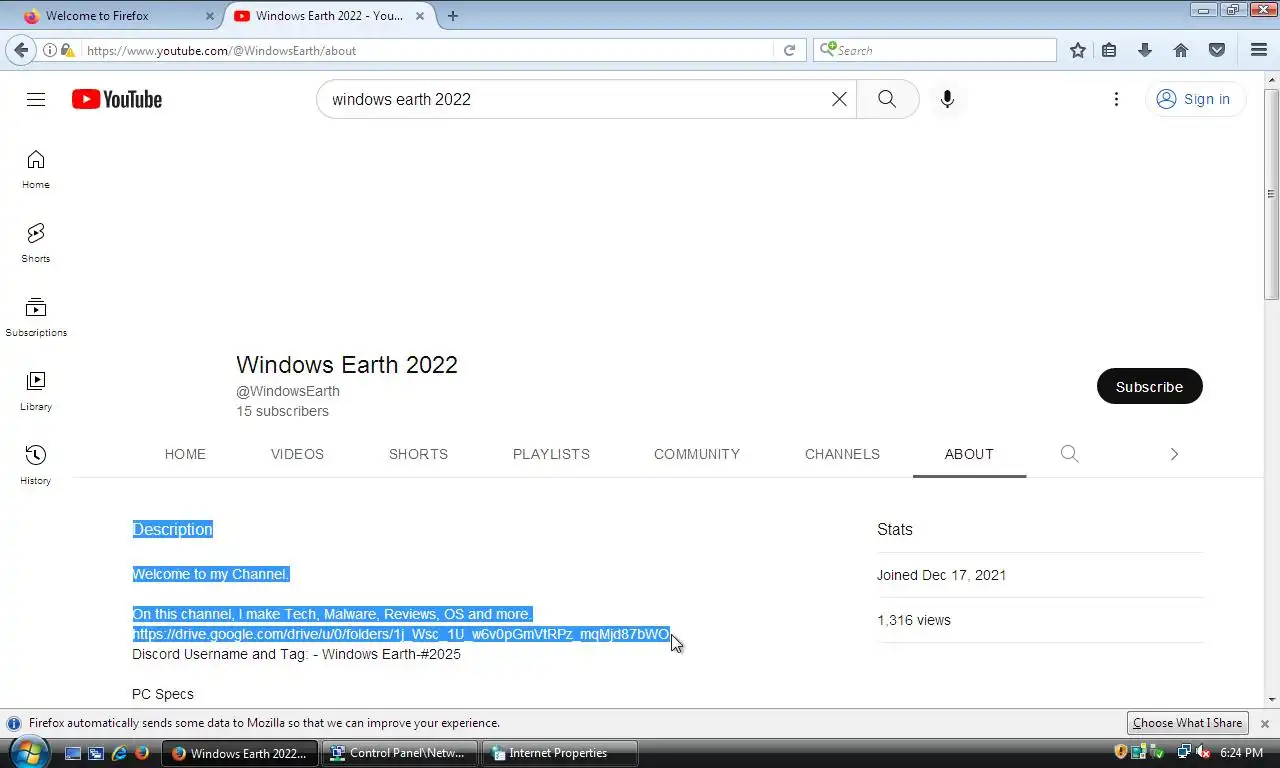Click the 6:24 PM taskbar clock
1280x768 pixels.
point(1241,753)
